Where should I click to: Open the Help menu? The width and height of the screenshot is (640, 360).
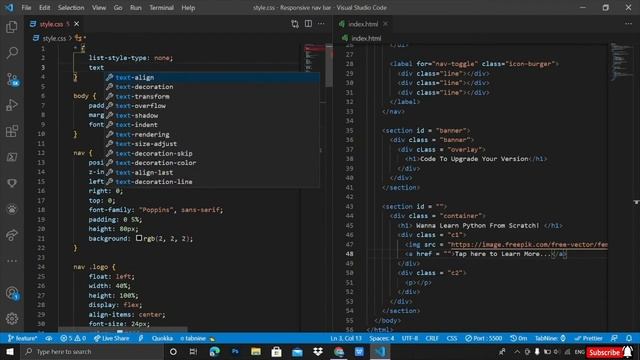(188, 8)
